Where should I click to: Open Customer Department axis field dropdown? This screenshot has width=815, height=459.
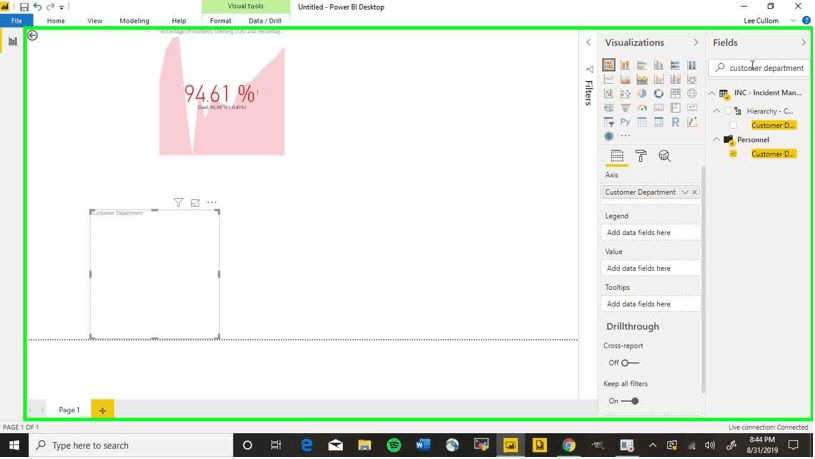pos(685,192)
